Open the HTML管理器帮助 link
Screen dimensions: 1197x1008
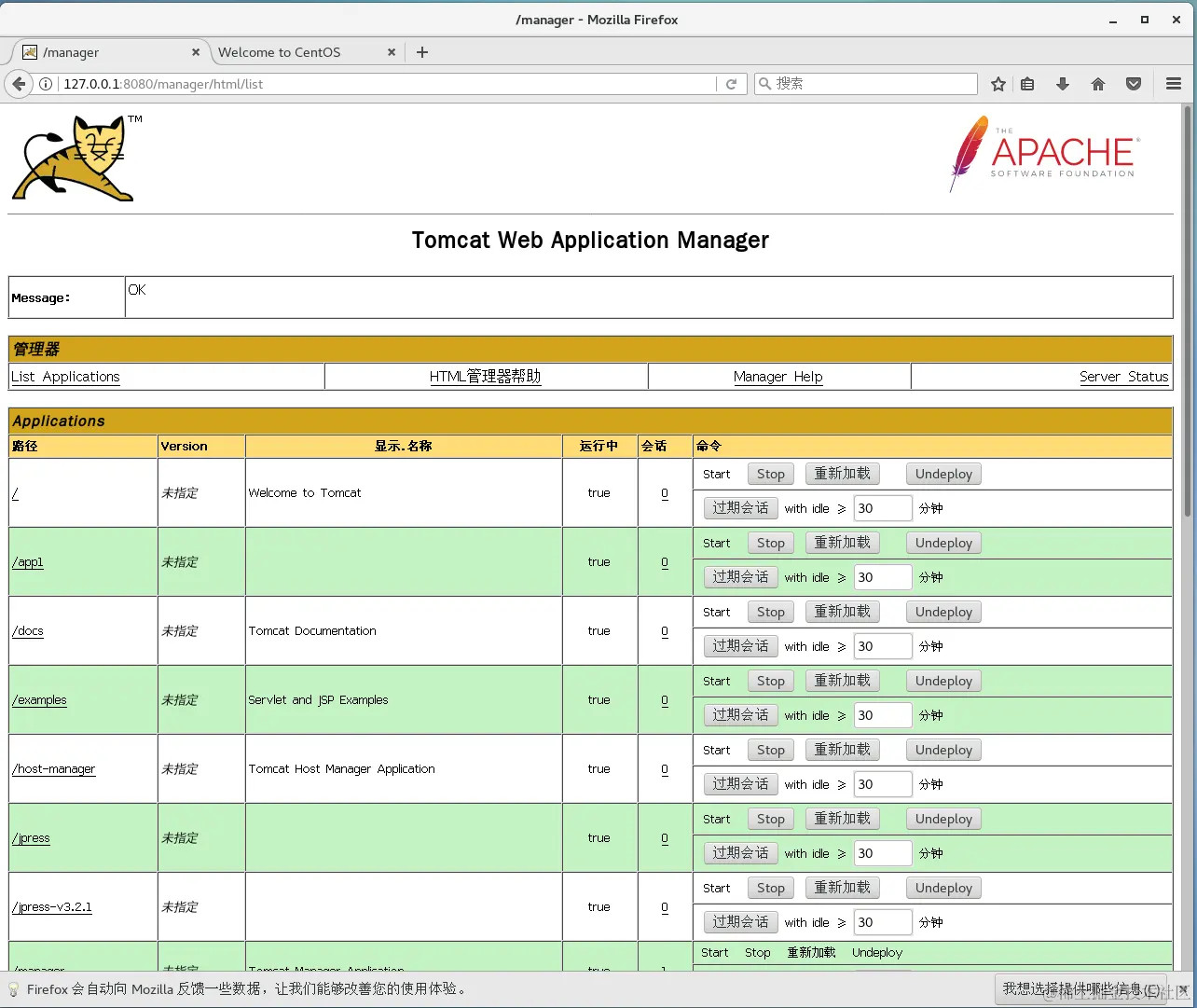tap(485, 377)
